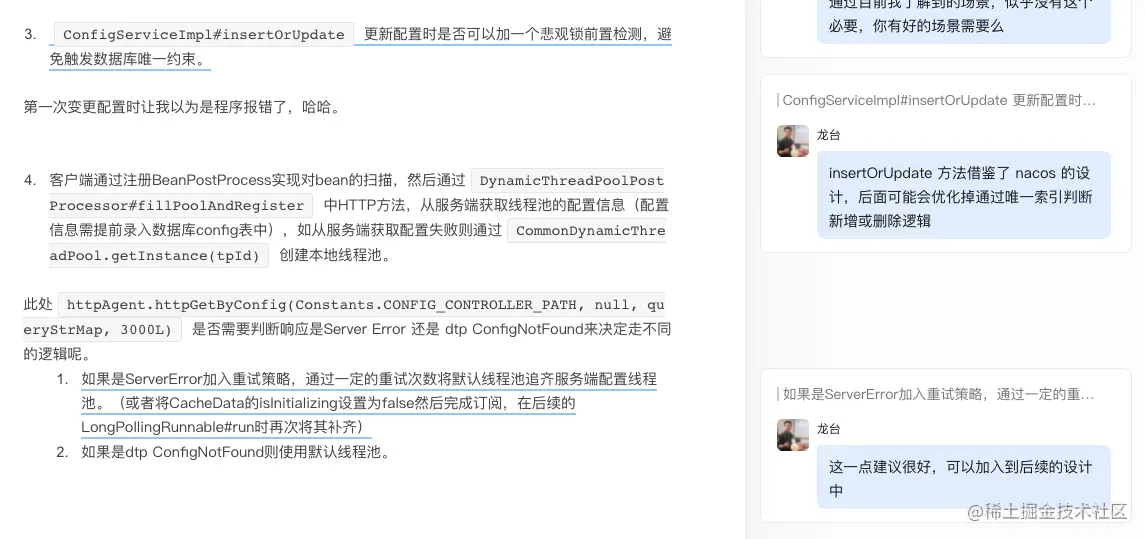This screenshot has height=539, width=1145.
Task: Click the list item 如果是dtp ConfigNotFound则使用默认线程池
Action: point(235,452)
